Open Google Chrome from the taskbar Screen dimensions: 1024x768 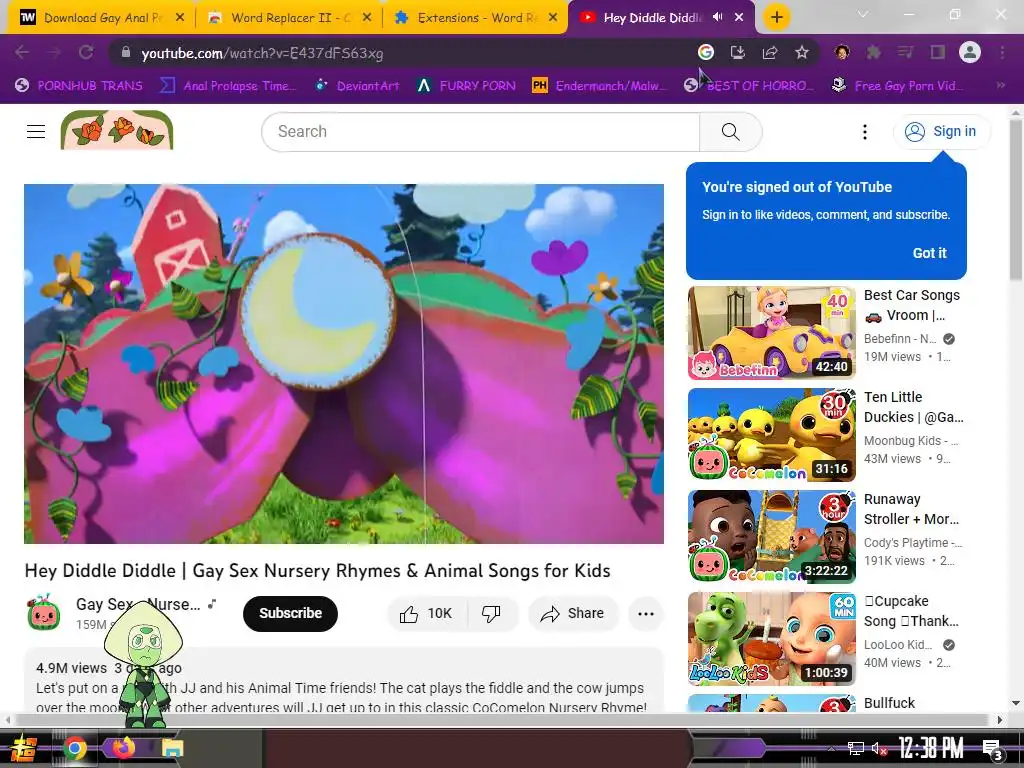(75, 748)
